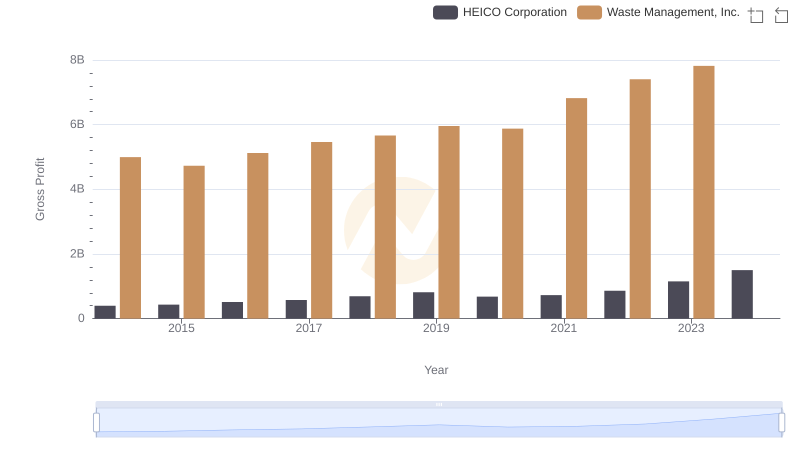Click the 2023 x-axis label
Viewport: 800px width, 461px height.
pos(691,328)
